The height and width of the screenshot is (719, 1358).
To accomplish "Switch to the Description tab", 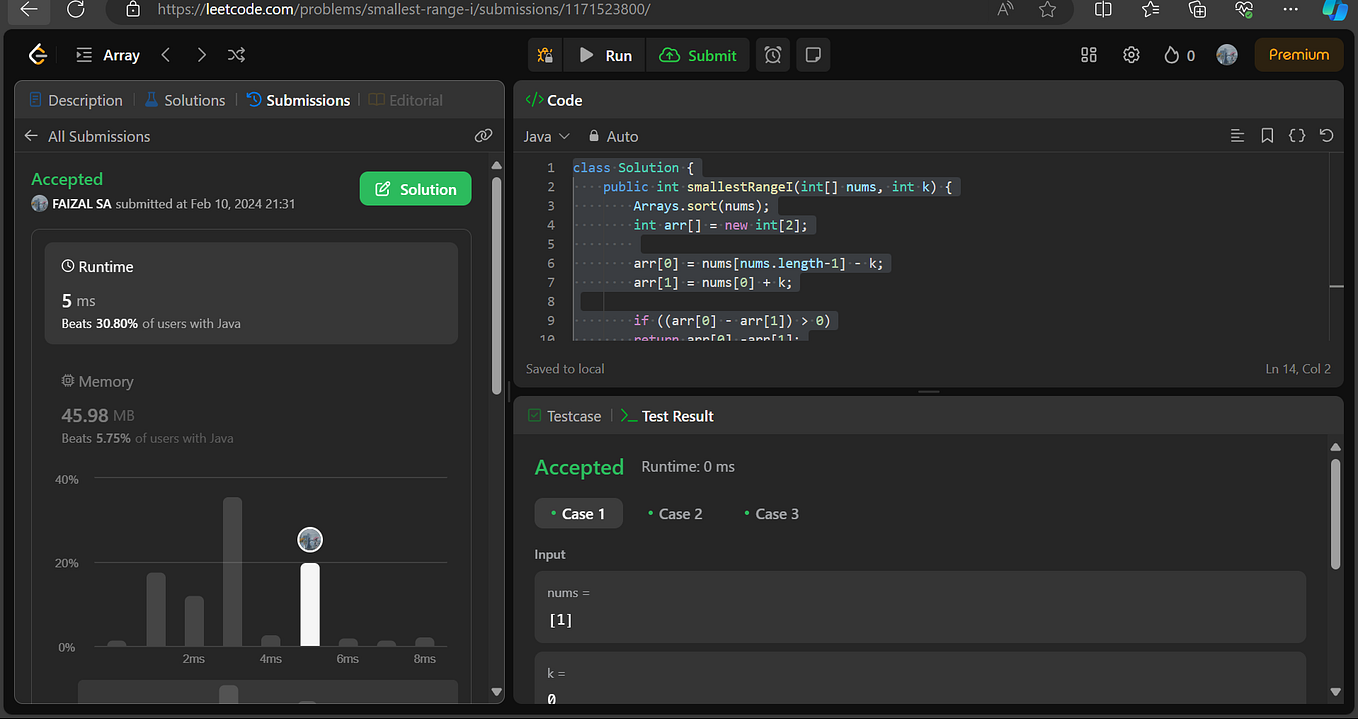I will (x=76, y=100).
